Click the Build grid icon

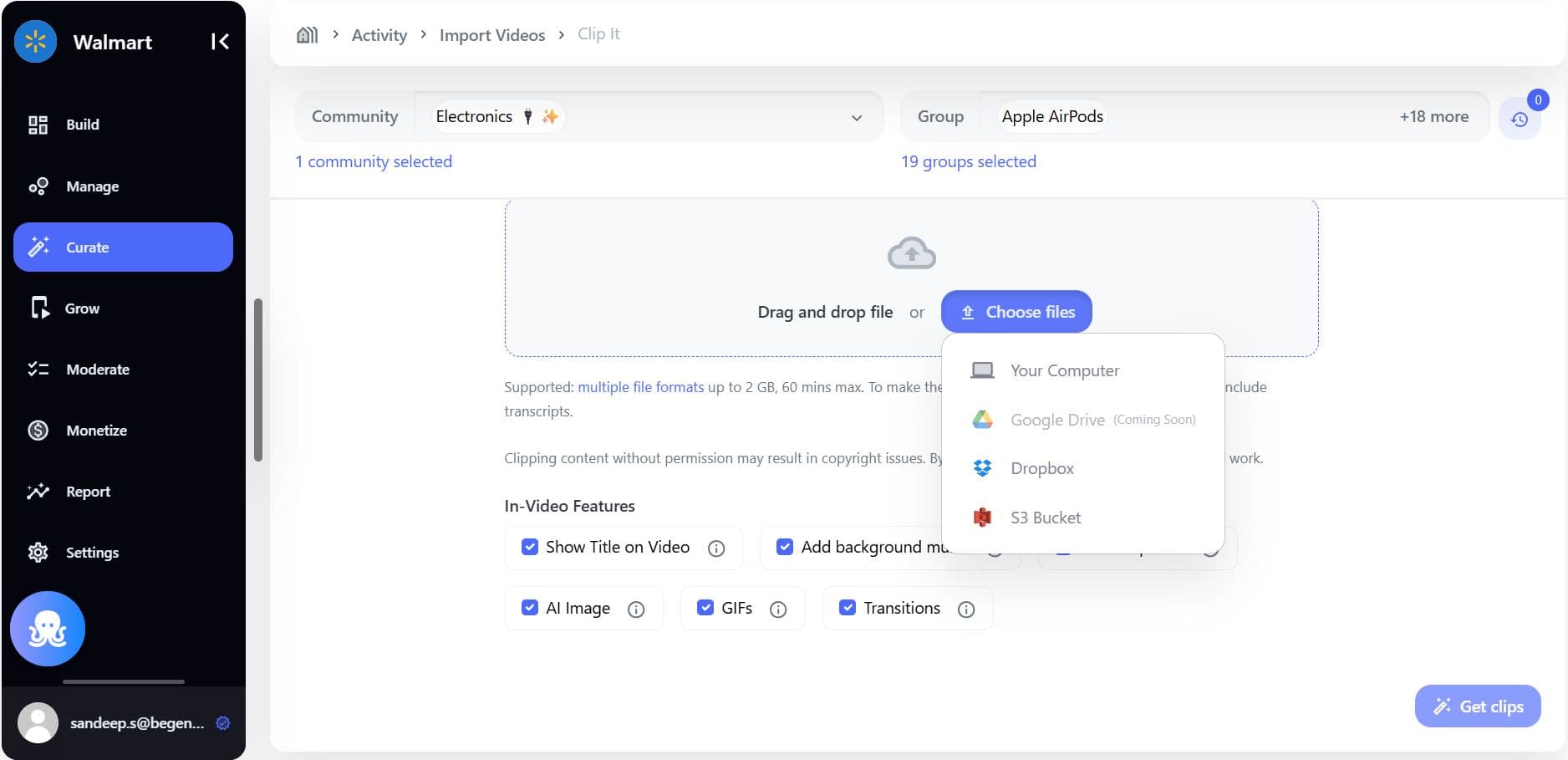pyautogui.click(x=38, y=125)
